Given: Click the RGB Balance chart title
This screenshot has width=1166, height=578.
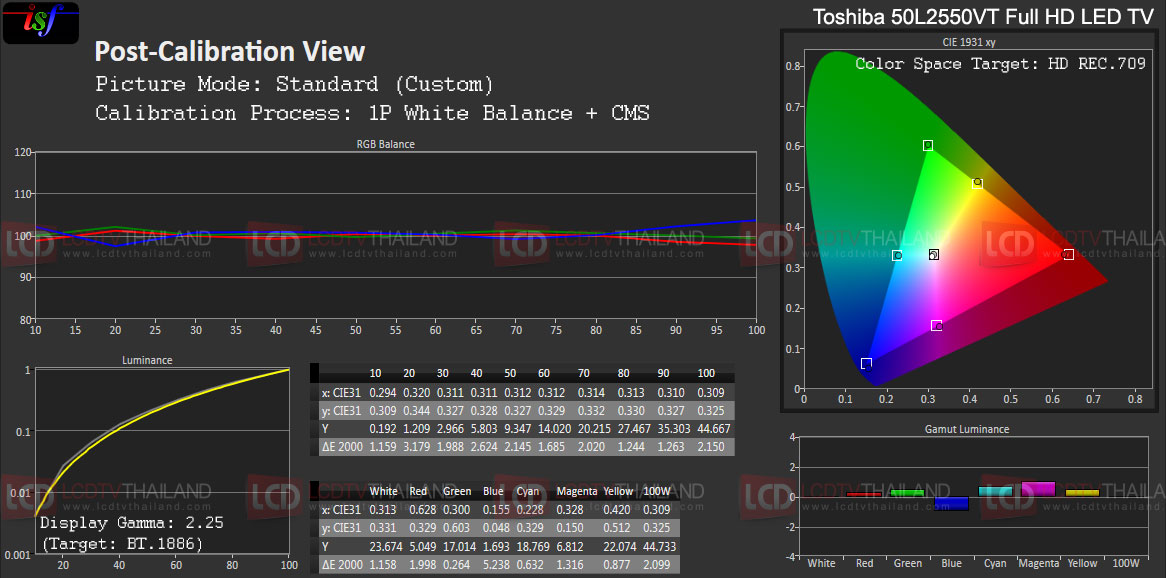Looking at the screenshot, I should click(385, 144).
